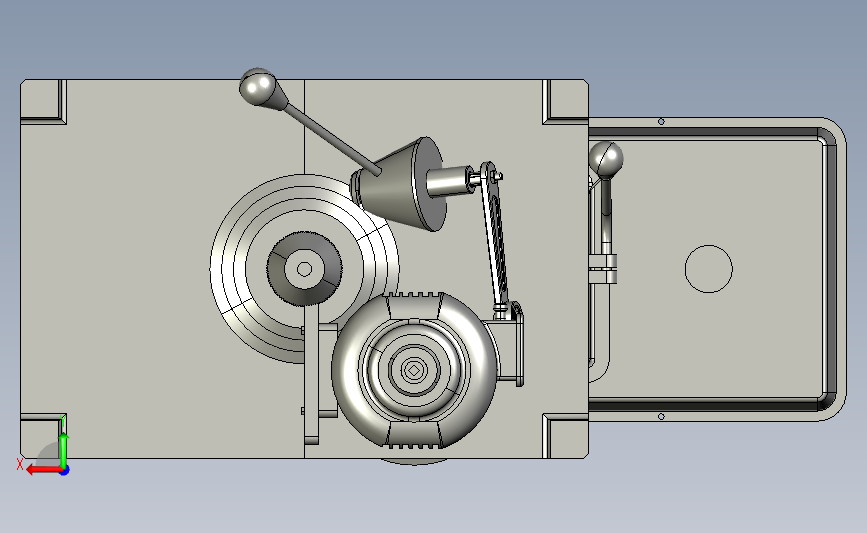The height and width of the screenshot is (533, 867).
Task: Select the ball knob of the right-side vertical lever
Action: coord(606,159)
